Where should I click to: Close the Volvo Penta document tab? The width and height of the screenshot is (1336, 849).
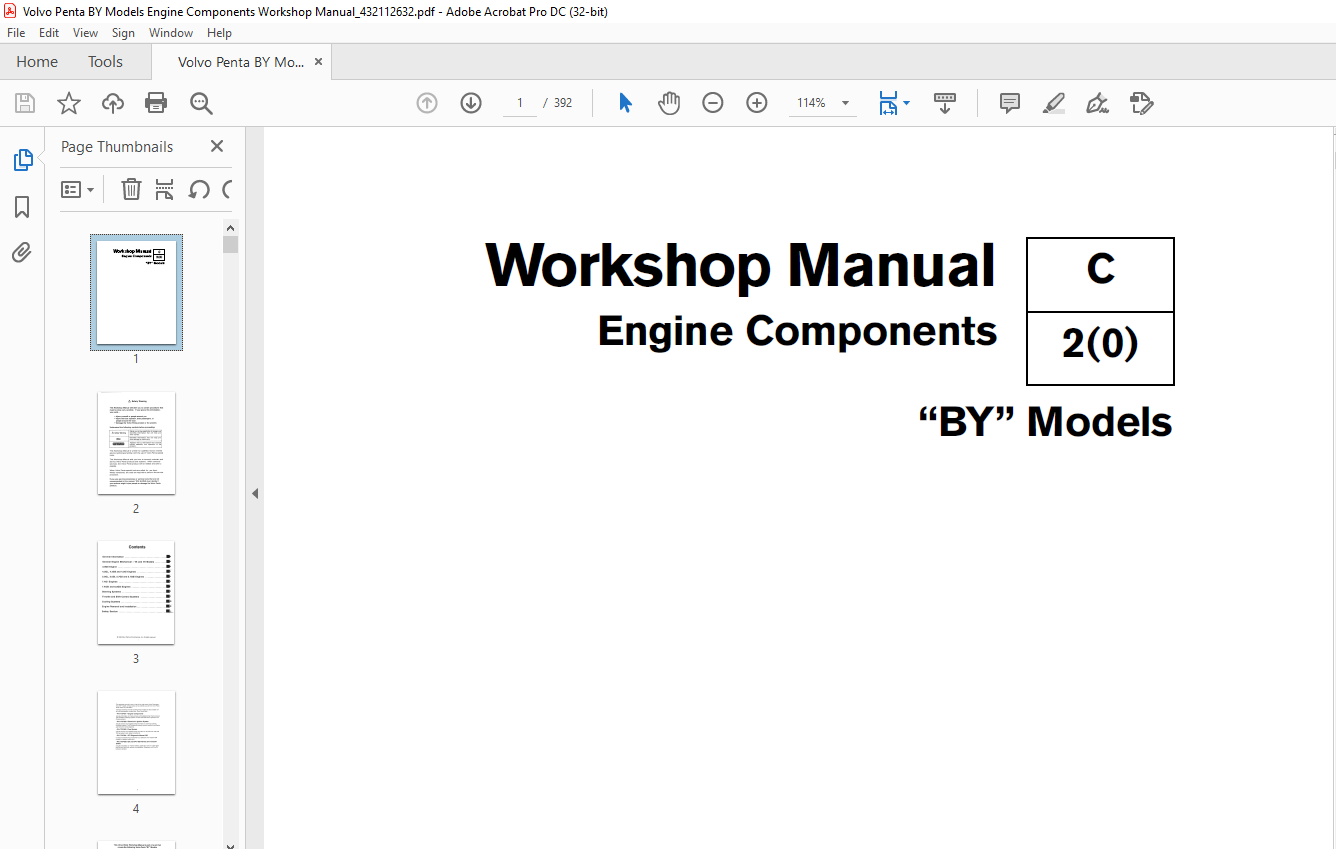point(319,62)
